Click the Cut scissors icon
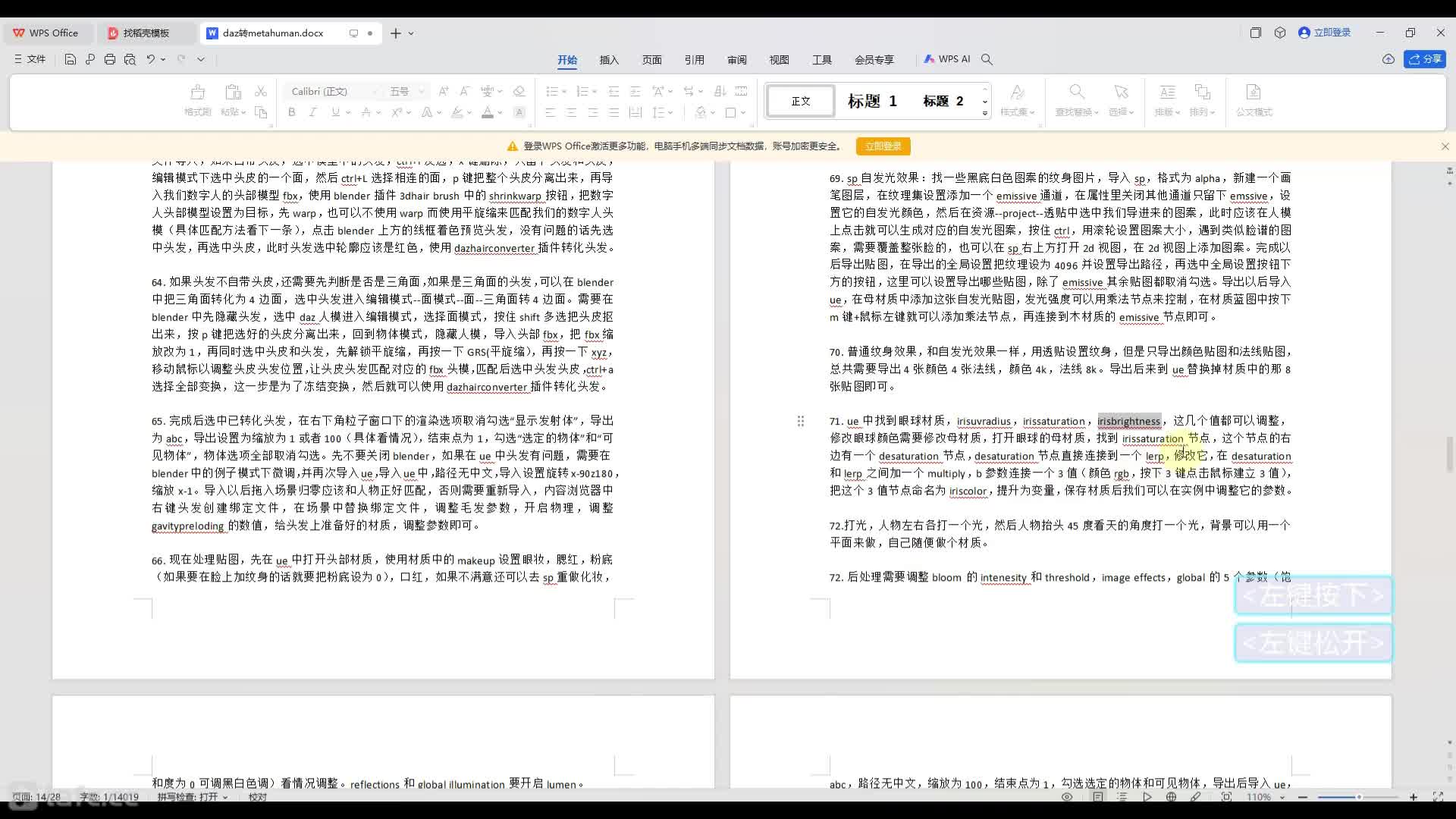The height and width of the screenshot is (819, 1456). [260, 91]
